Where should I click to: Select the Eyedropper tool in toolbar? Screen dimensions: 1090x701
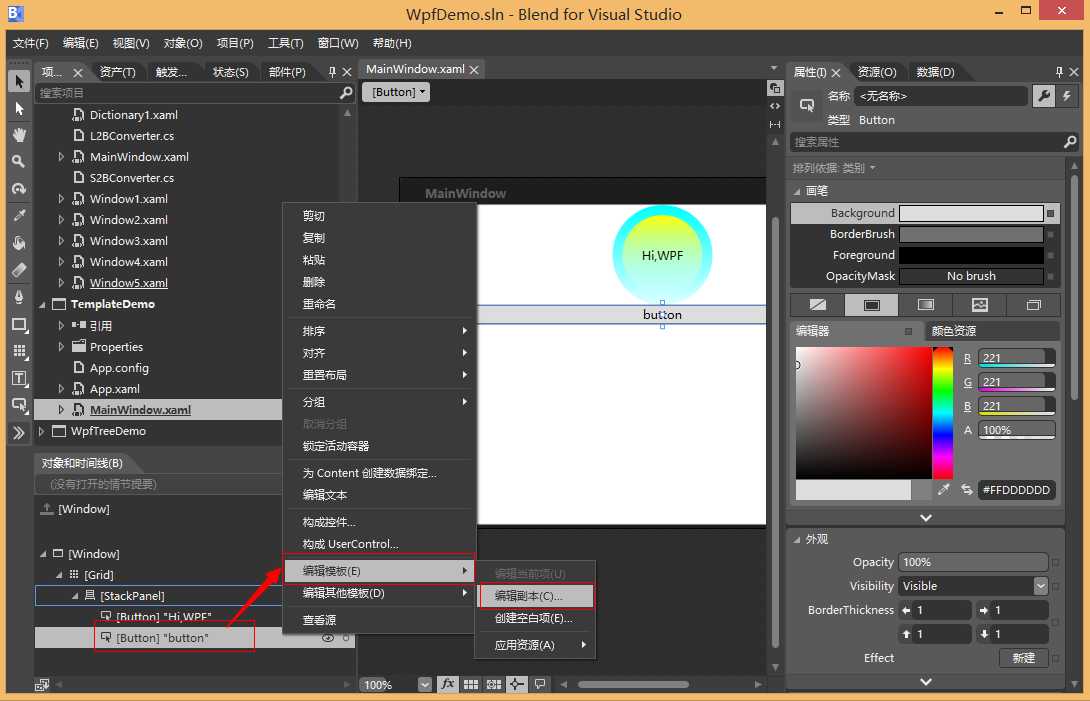tap(19, 216)
